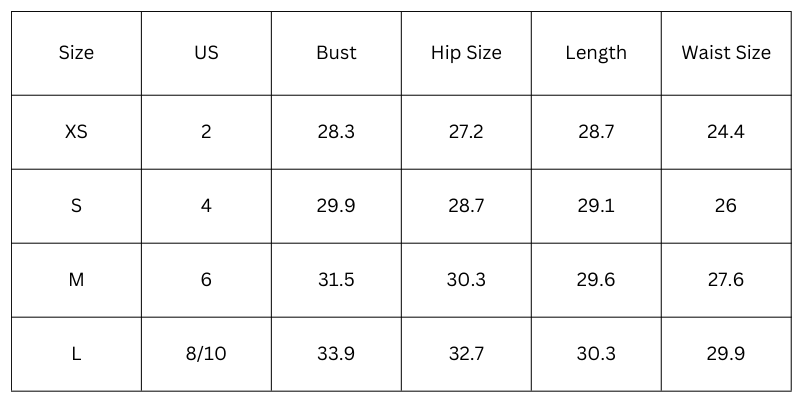The height and width of the screenshot is (400, 800).
Task: Select the Bust column header
Action: tap(336, 53)
